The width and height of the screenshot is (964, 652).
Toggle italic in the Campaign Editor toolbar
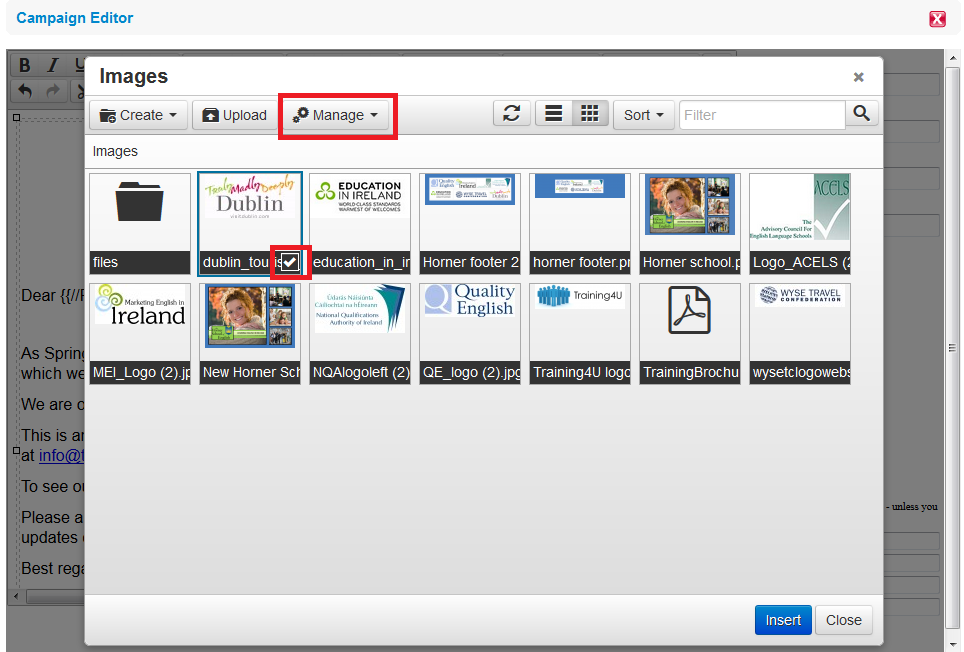pos(53,65)
